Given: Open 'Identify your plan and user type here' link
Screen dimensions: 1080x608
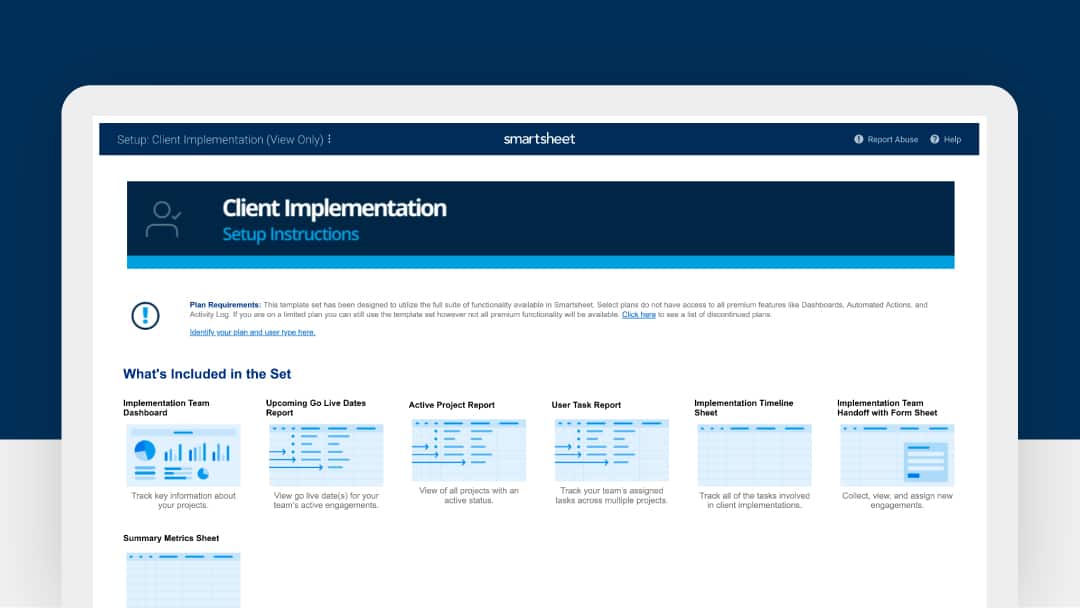Looking at the screenshot, I should pos(252,332).
